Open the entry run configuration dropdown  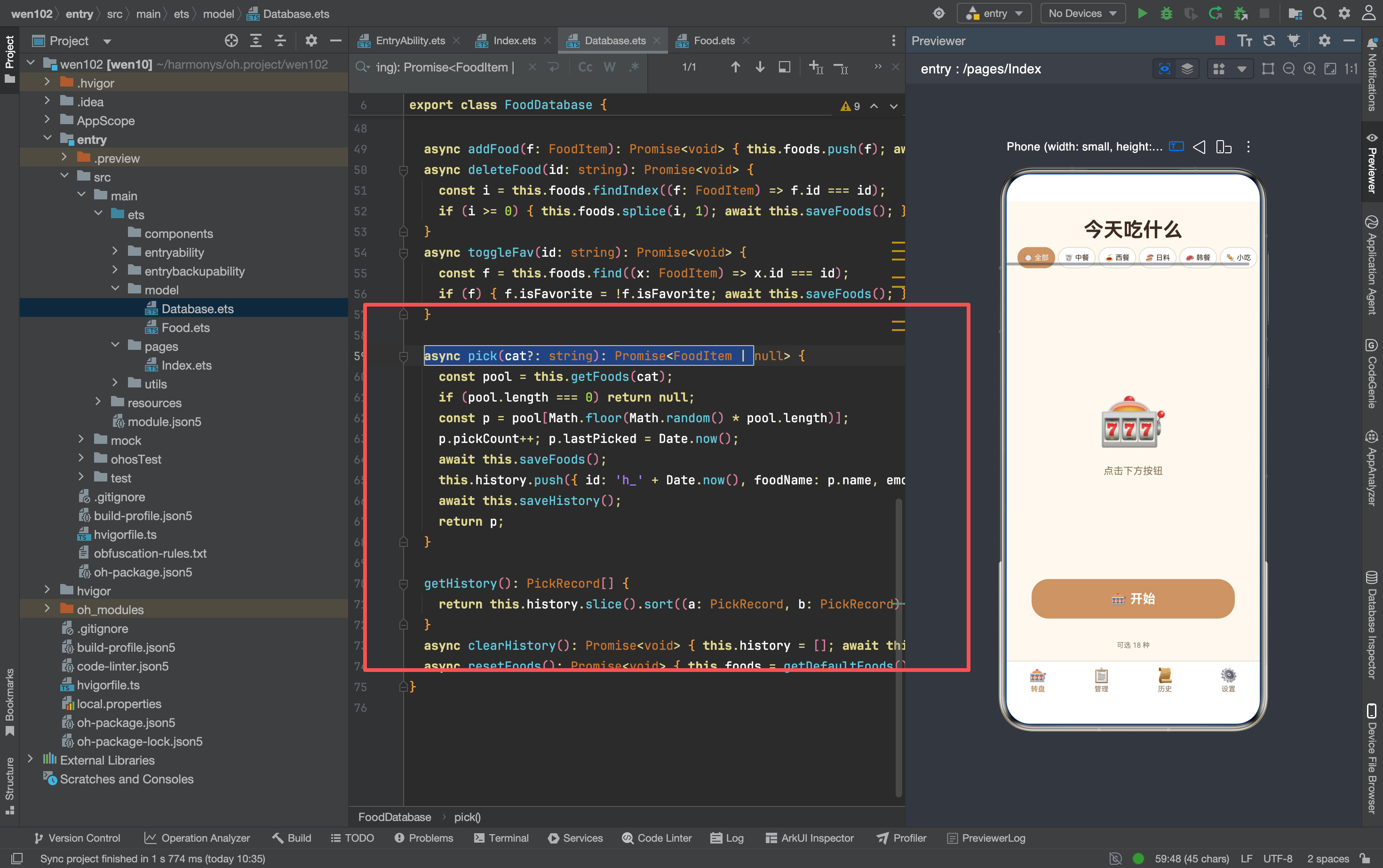994,13
